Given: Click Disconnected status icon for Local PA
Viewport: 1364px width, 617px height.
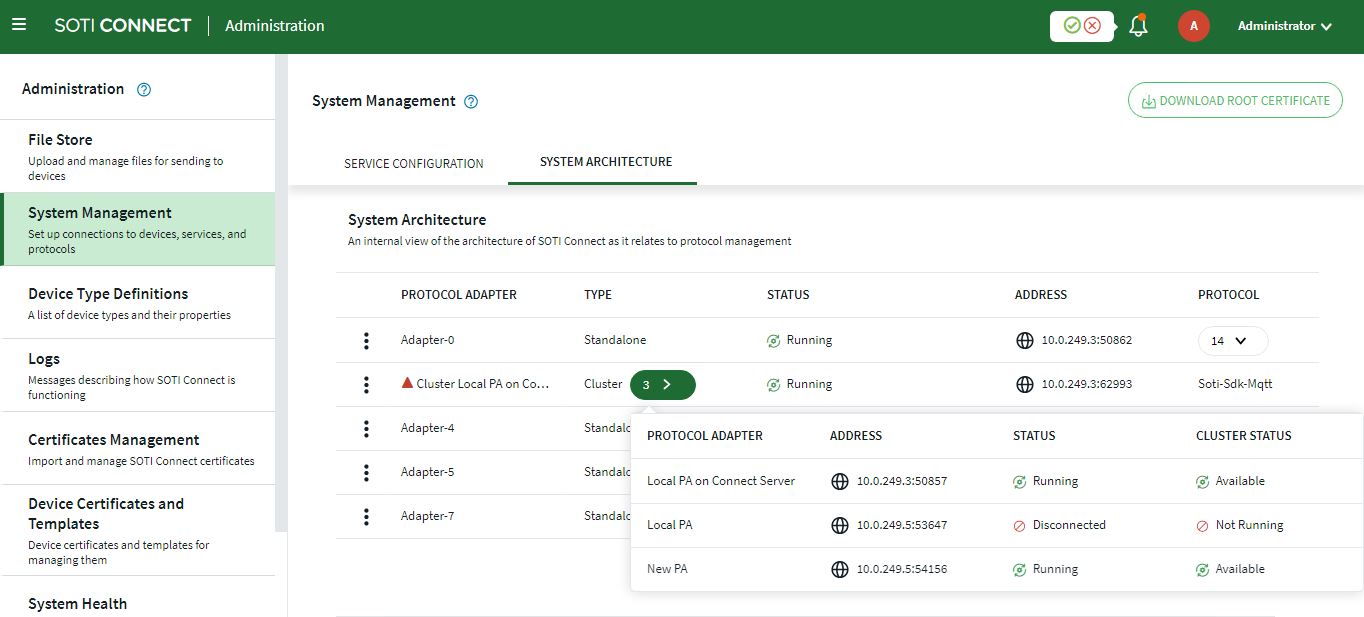Looking at the screenshot, I should (1020, 526).
